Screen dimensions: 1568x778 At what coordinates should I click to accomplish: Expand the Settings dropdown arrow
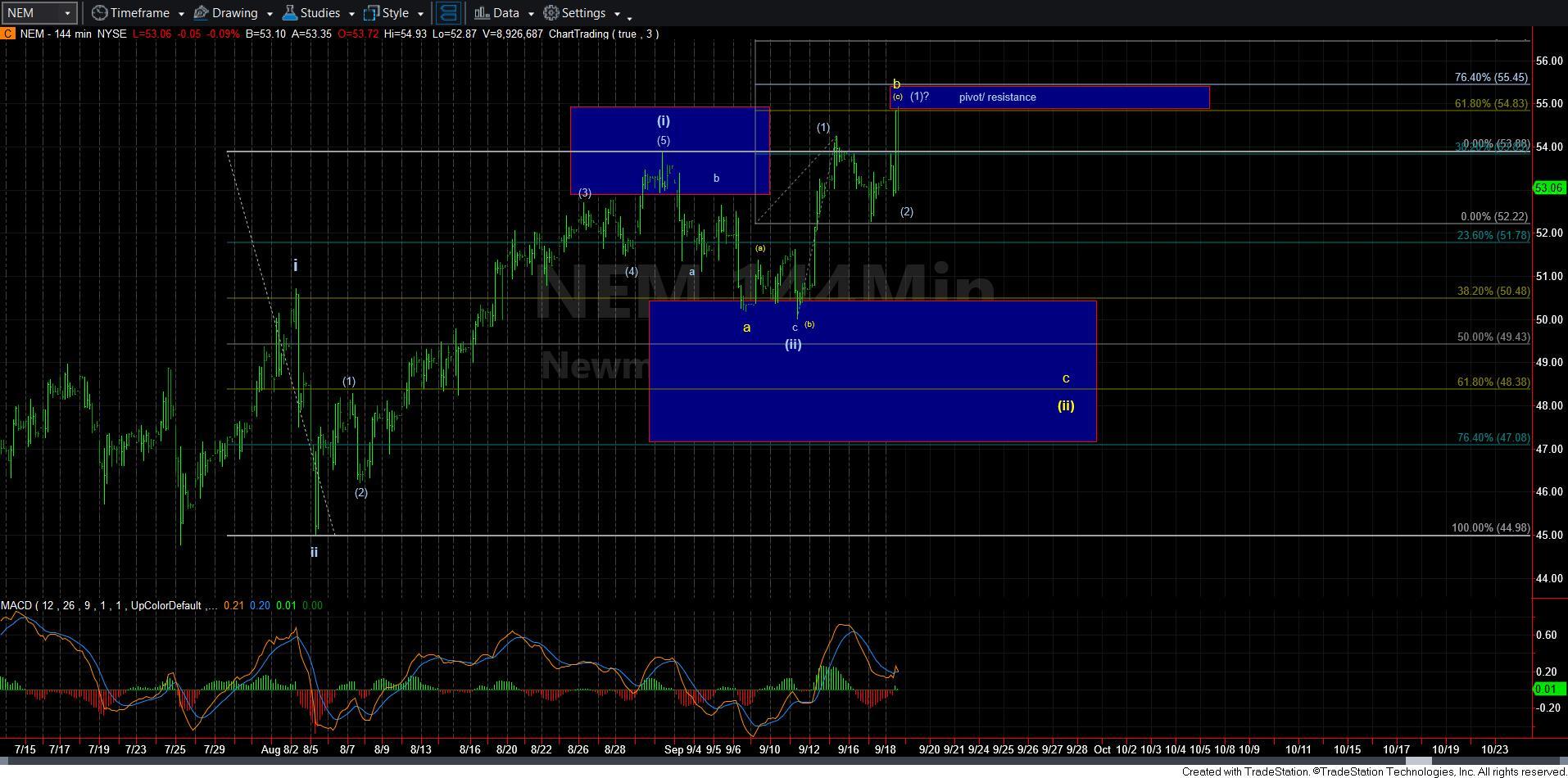pos(616,14)
